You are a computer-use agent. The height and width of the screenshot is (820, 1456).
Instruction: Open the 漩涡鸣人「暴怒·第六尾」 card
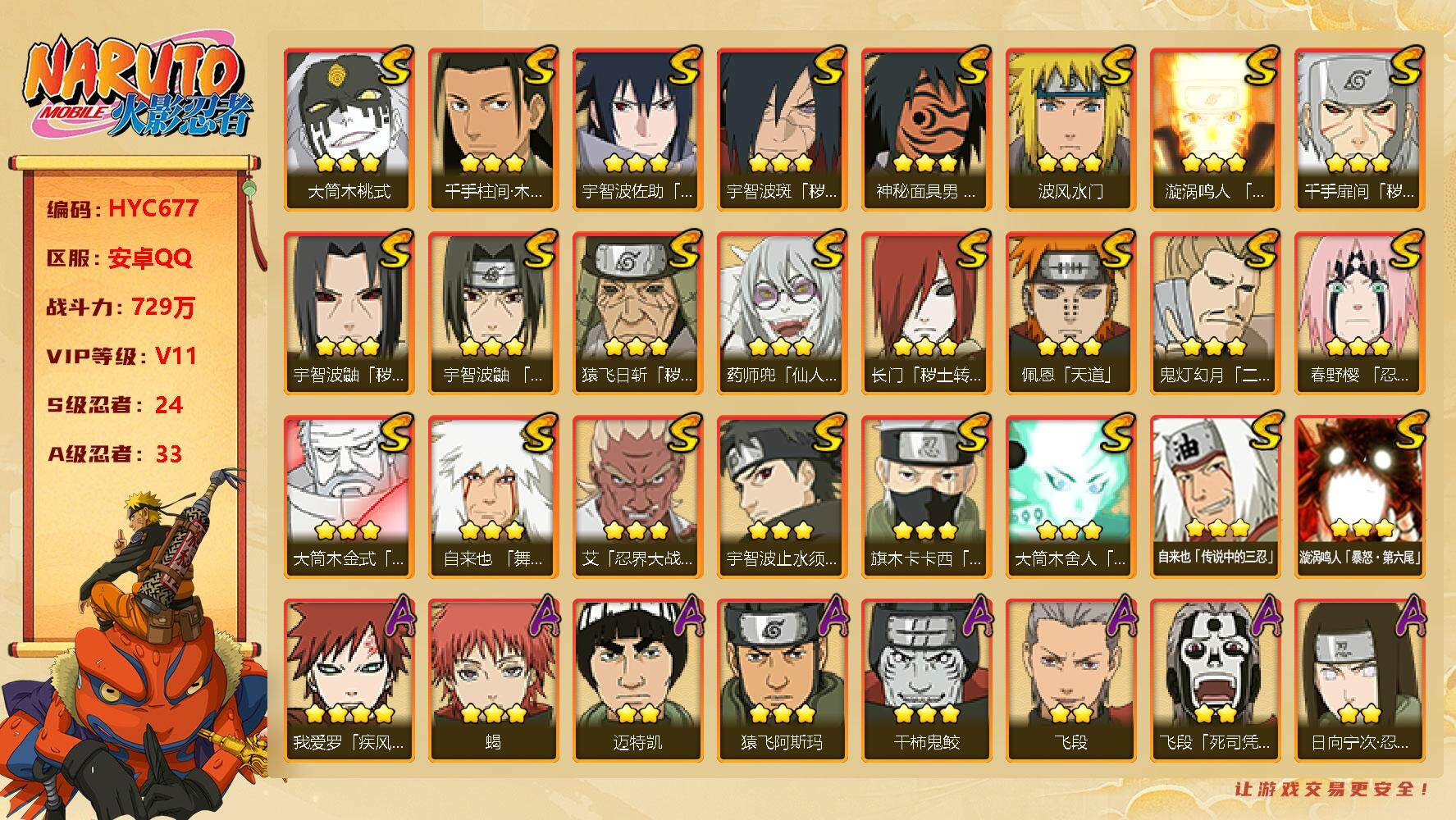pos(1359,497)
